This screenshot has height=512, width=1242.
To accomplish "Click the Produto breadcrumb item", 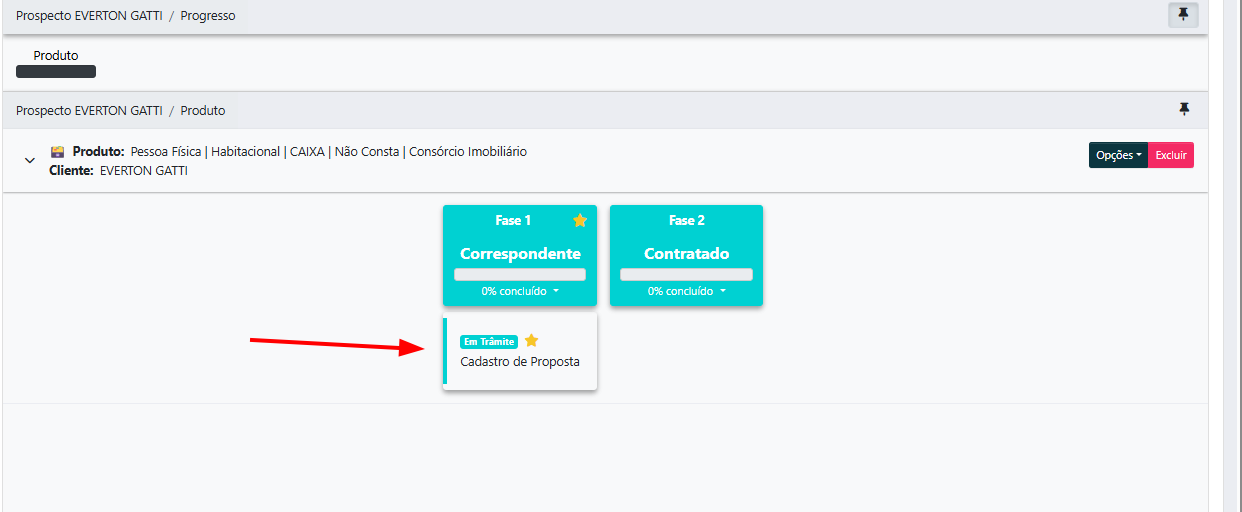I will (x=203, y=110).
